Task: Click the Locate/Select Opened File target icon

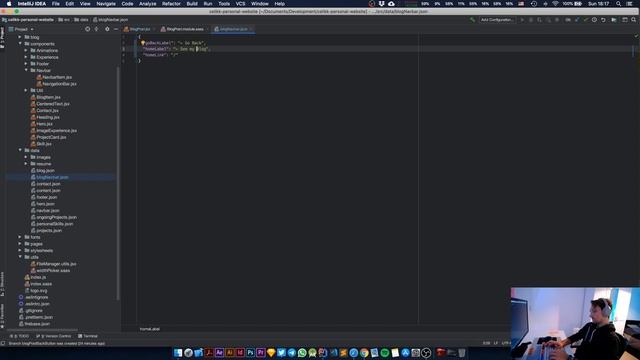Action: pyautogui.click(x=87, y=29)
